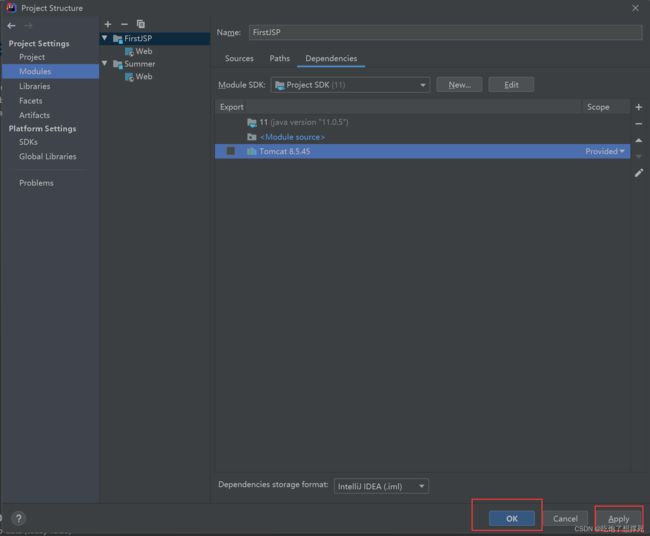Screen dimensions: 650x536
Task: Select the Dependencies tab
Action: (331, 58)
